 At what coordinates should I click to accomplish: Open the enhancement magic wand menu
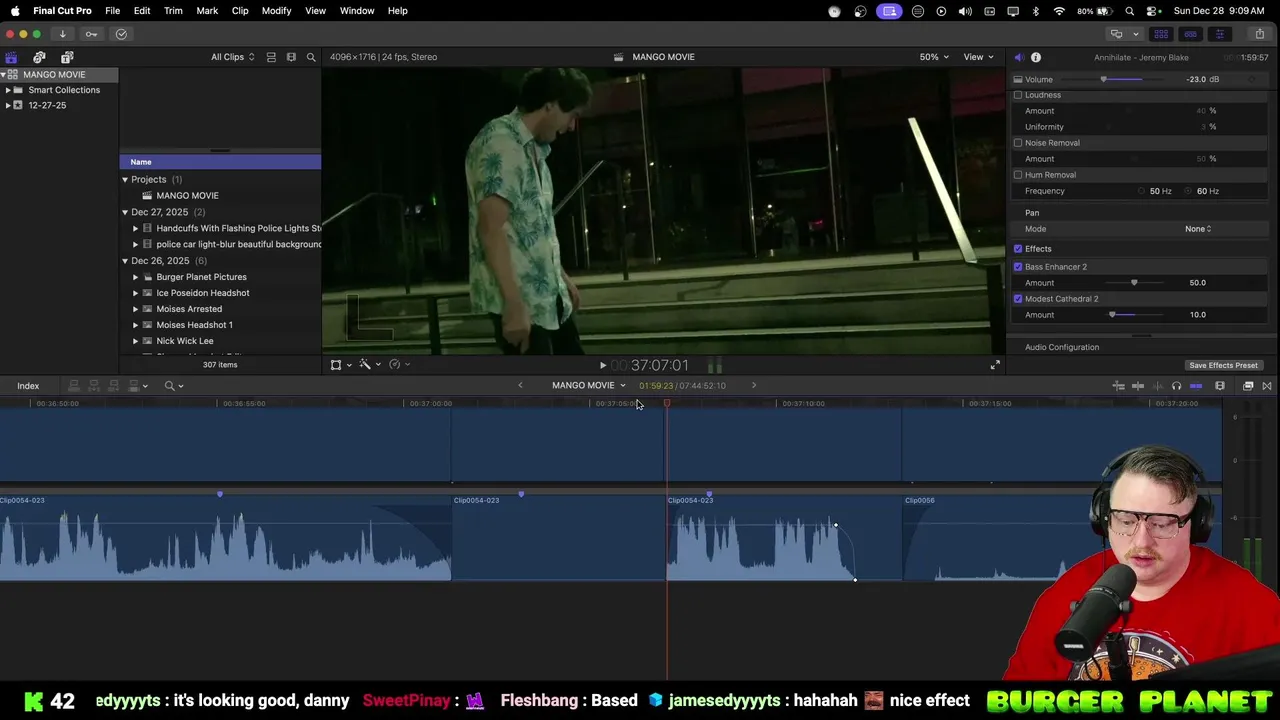(x=368, y=365)
